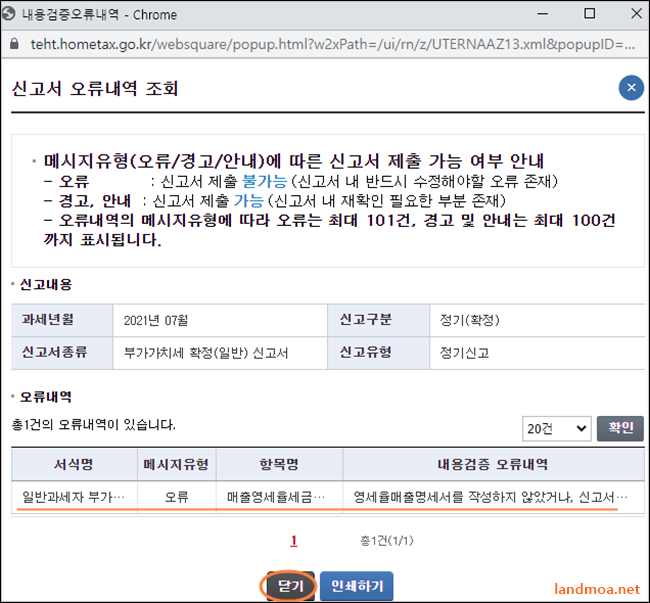This screenshot has width=650, height=603.
Task: Click the 항목명 column header
Action: (279, 464)
